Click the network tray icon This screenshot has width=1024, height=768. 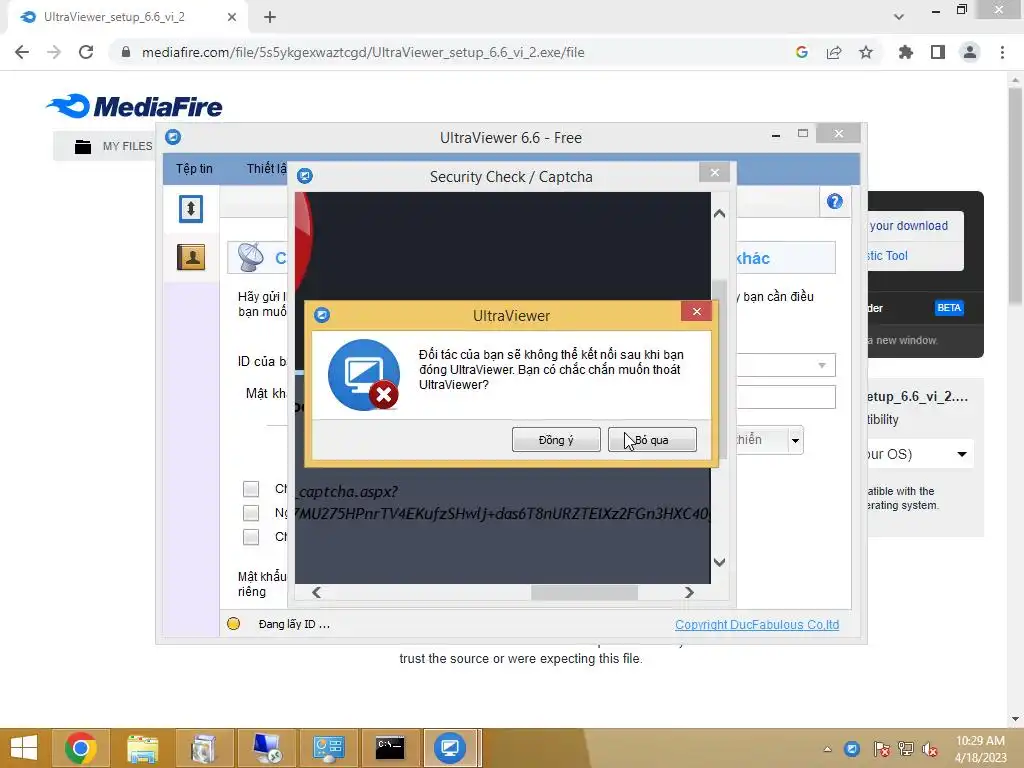pos(905,748)
